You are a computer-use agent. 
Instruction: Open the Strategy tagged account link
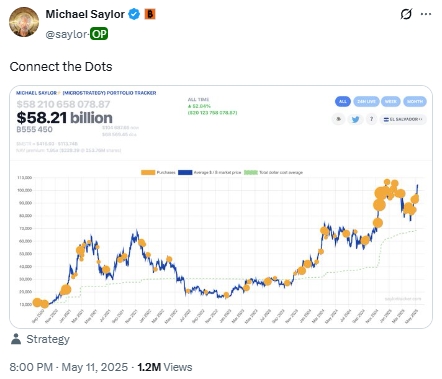pyautogui.click(x=48, y=339)
